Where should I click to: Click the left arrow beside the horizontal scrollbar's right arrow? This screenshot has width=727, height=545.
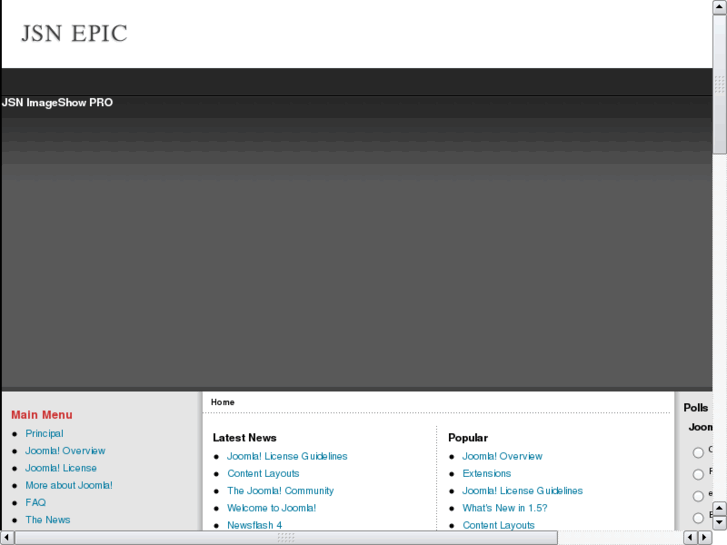click(690, 538)
